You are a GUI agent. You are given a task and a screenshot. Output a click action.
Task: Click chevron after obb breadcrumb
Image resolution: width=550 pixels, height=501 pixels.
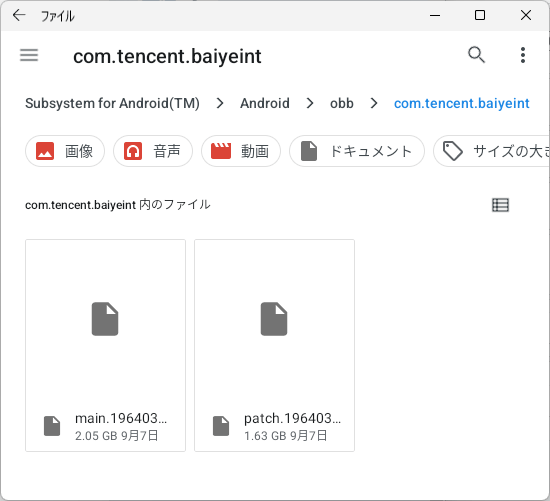(x=374, y=103)
